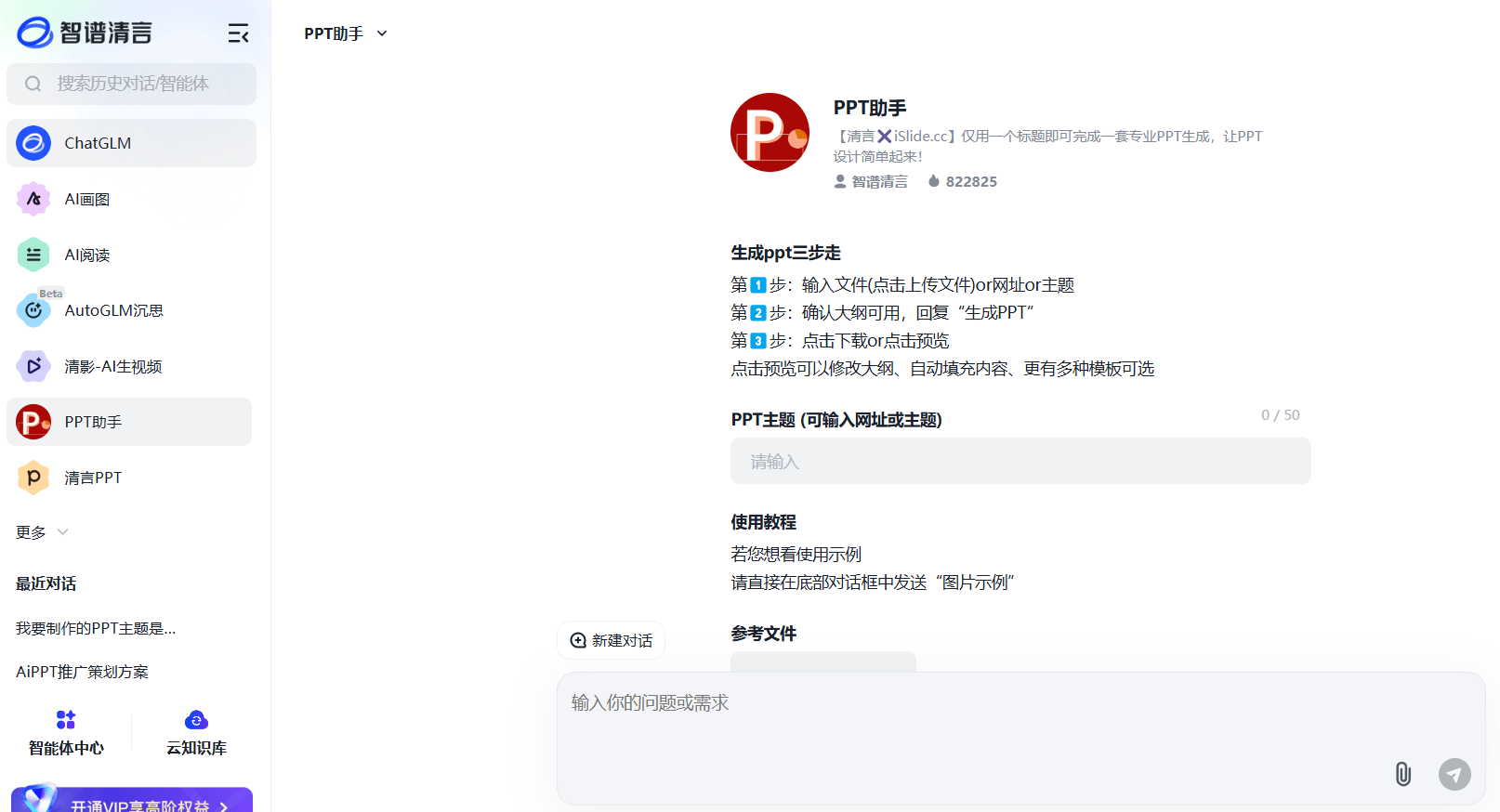Image resolution: width=1500 pixels, height=812 pixels.
Task: Click the PPT主题 input field
Action: pos(1020,462)
